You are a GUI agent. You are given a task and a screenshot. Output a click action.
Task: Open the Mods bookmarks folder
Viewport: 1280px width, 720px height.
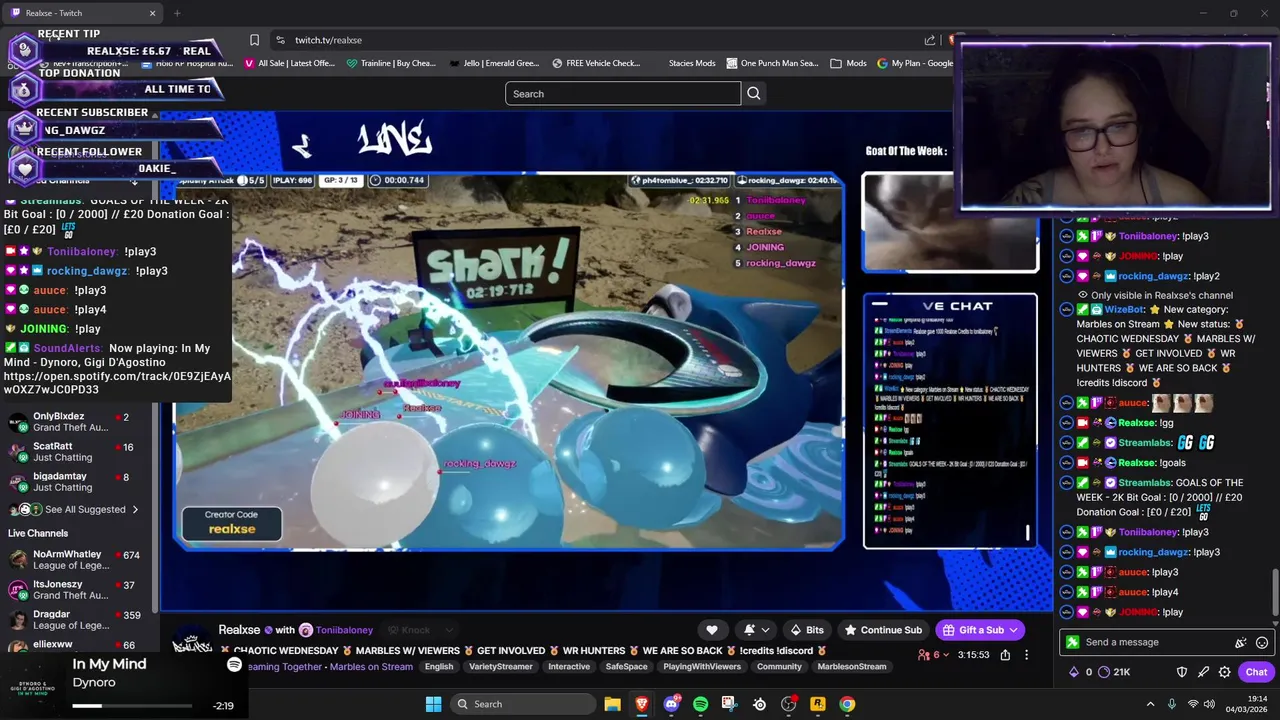848,63
